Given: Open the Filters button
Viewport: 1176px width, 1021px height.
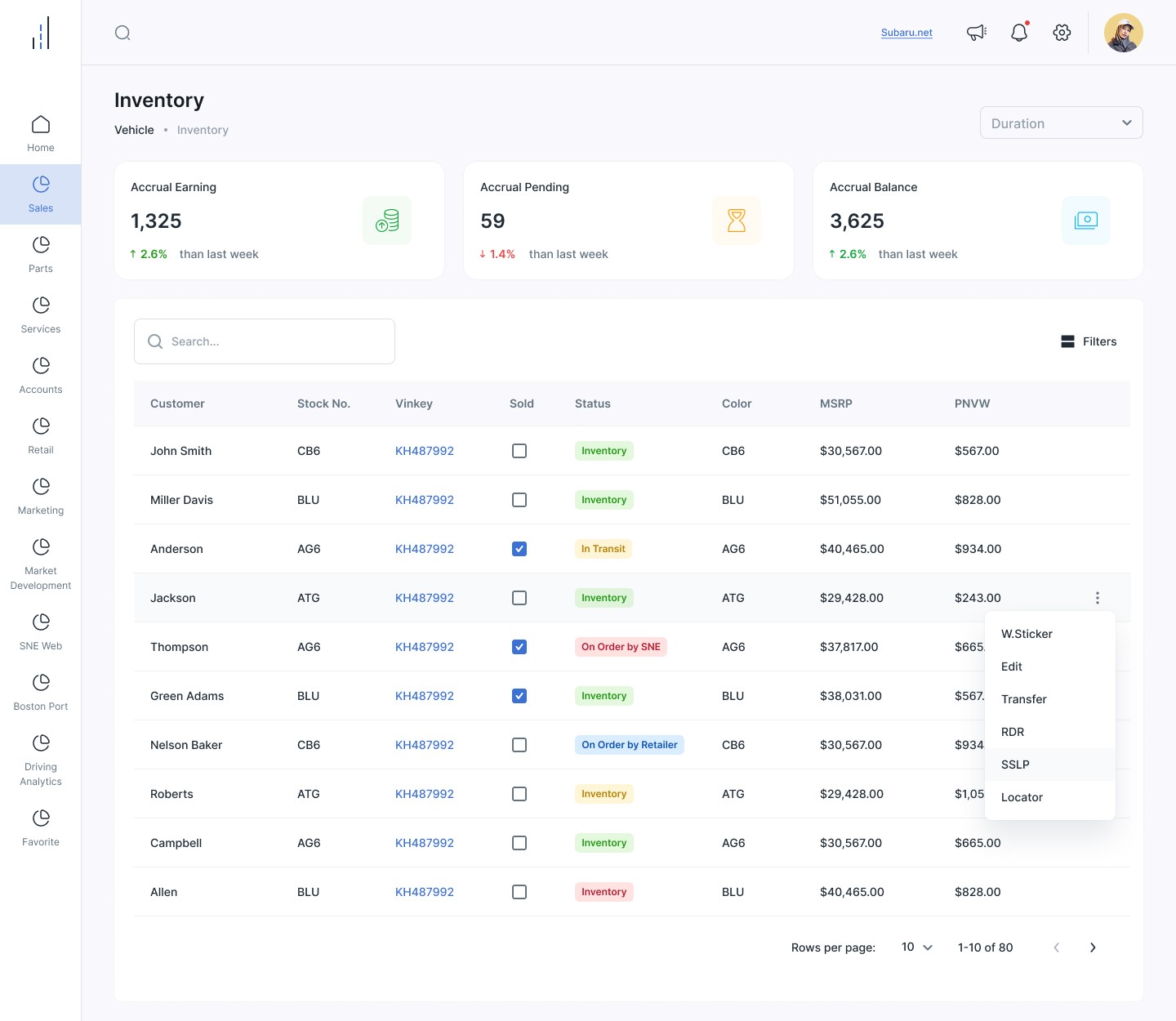Looking at the screenshot, I should [x=1089, y=341].
